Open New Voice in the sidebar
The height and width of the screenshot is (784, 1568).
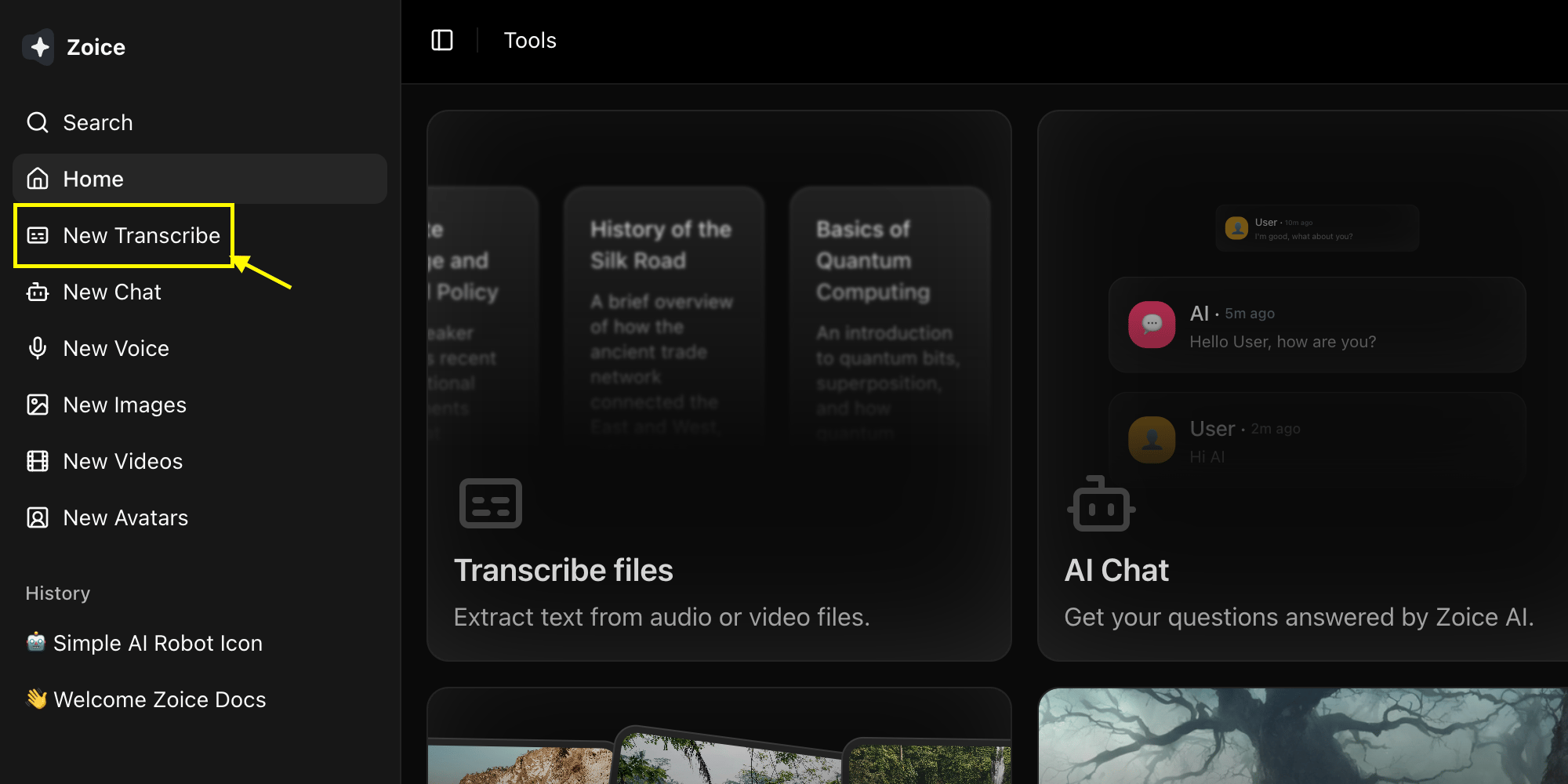coord(200,348)
